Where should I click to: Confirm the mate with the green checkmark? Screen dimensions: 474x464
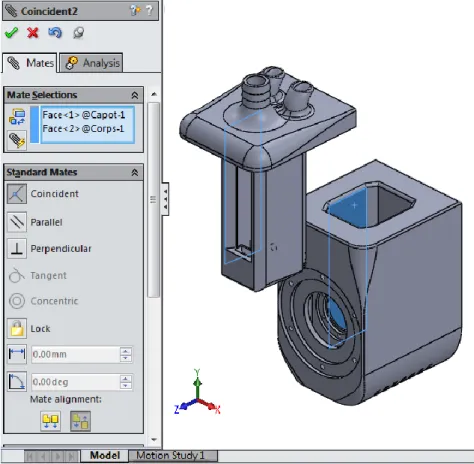(12, 33)
